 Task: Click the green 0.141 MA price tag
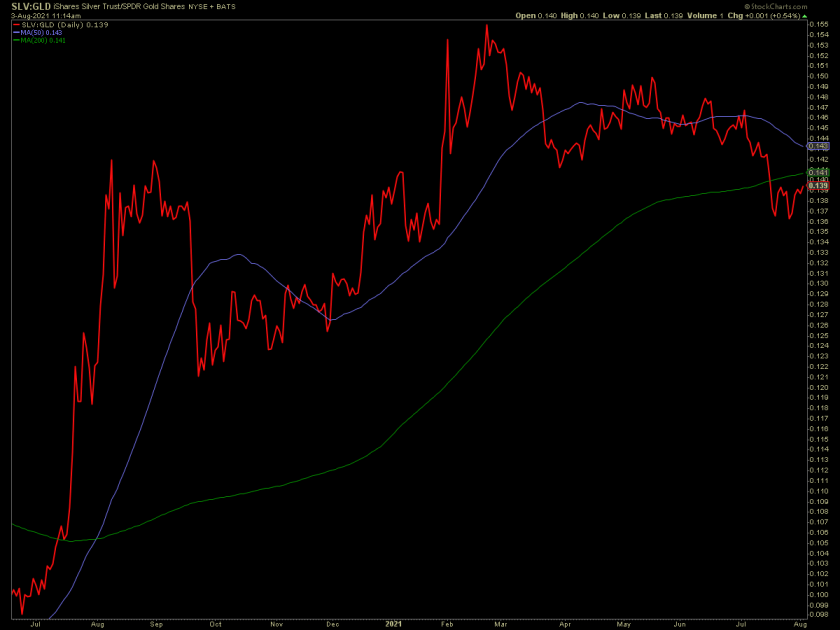pos(819,172)
